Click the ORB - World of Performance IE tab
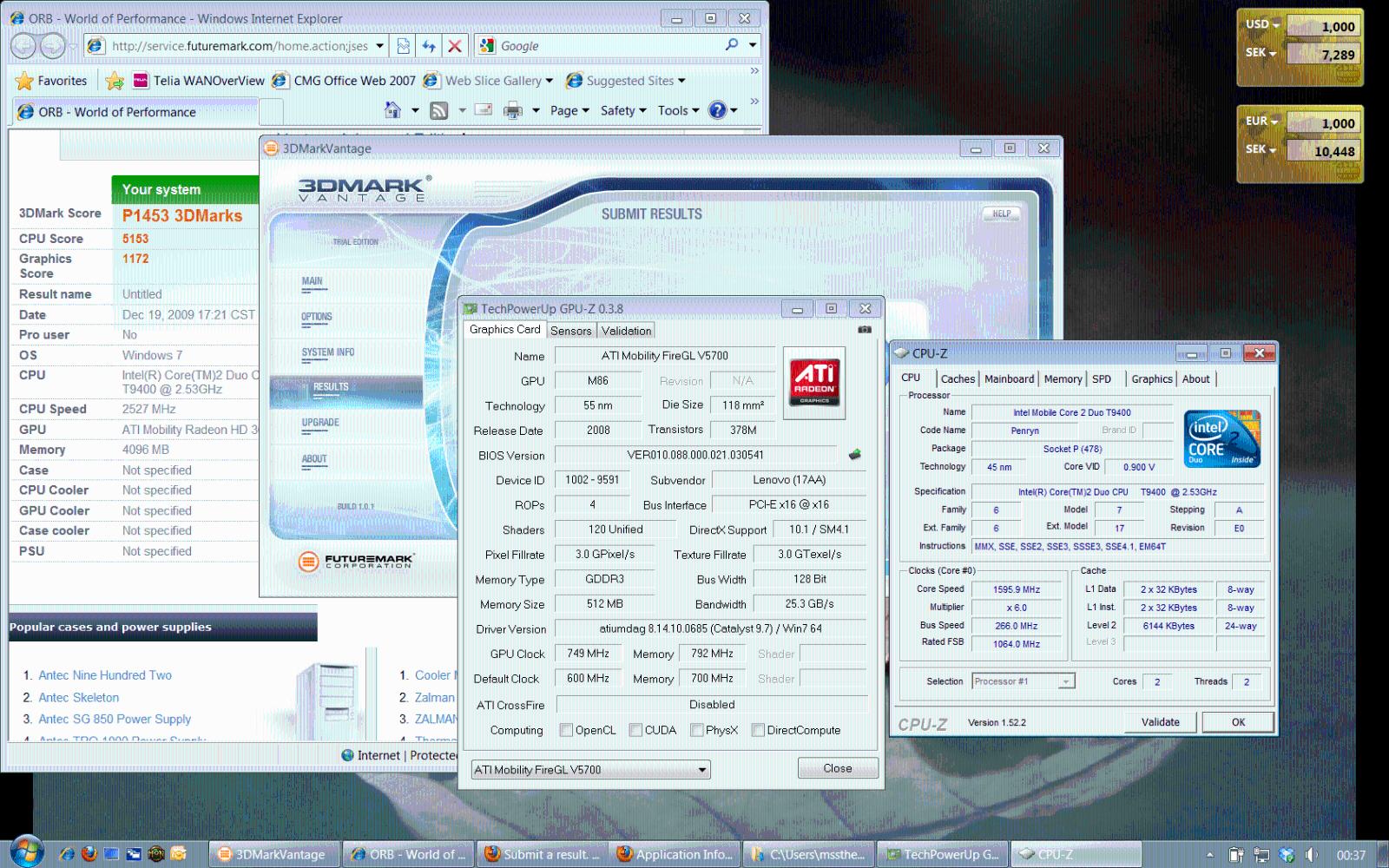 coord(136,112)
